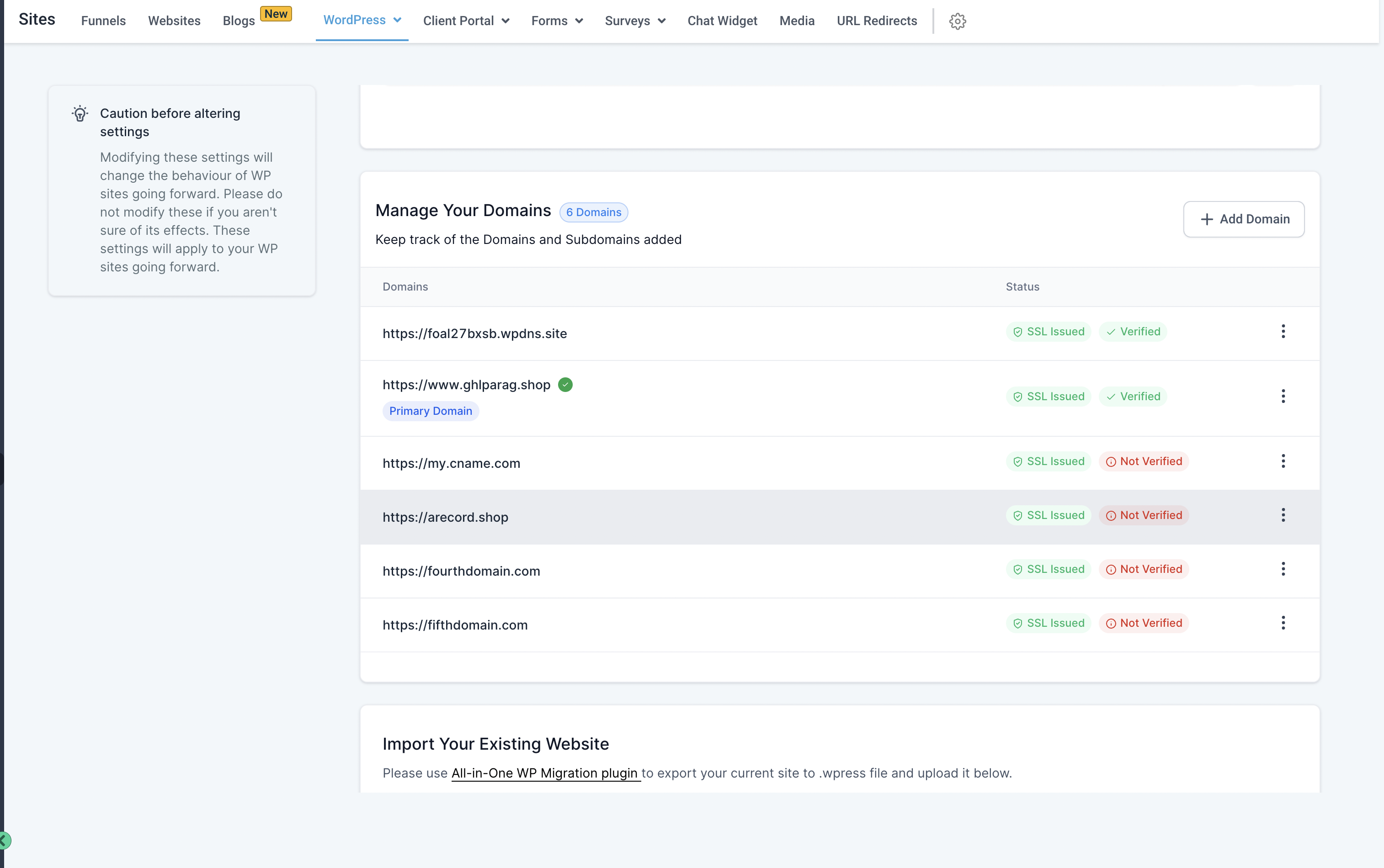Open three-dot menu for arecord.shop
The image size is (1384, 868).
point(1283,515)
